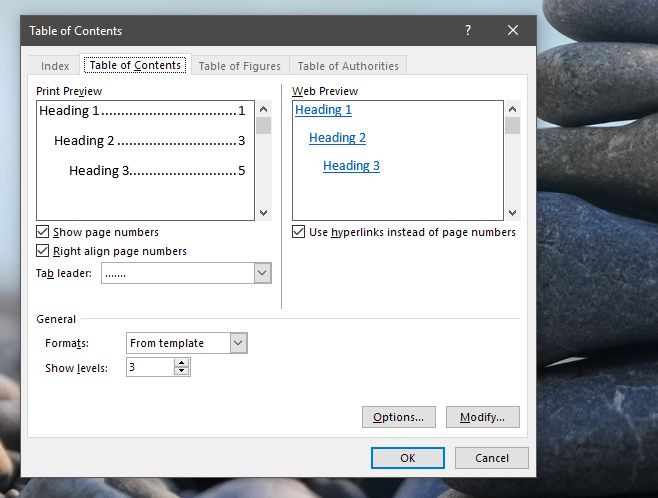
Task: Click the Show levels number field
Action: click(150, 367)
